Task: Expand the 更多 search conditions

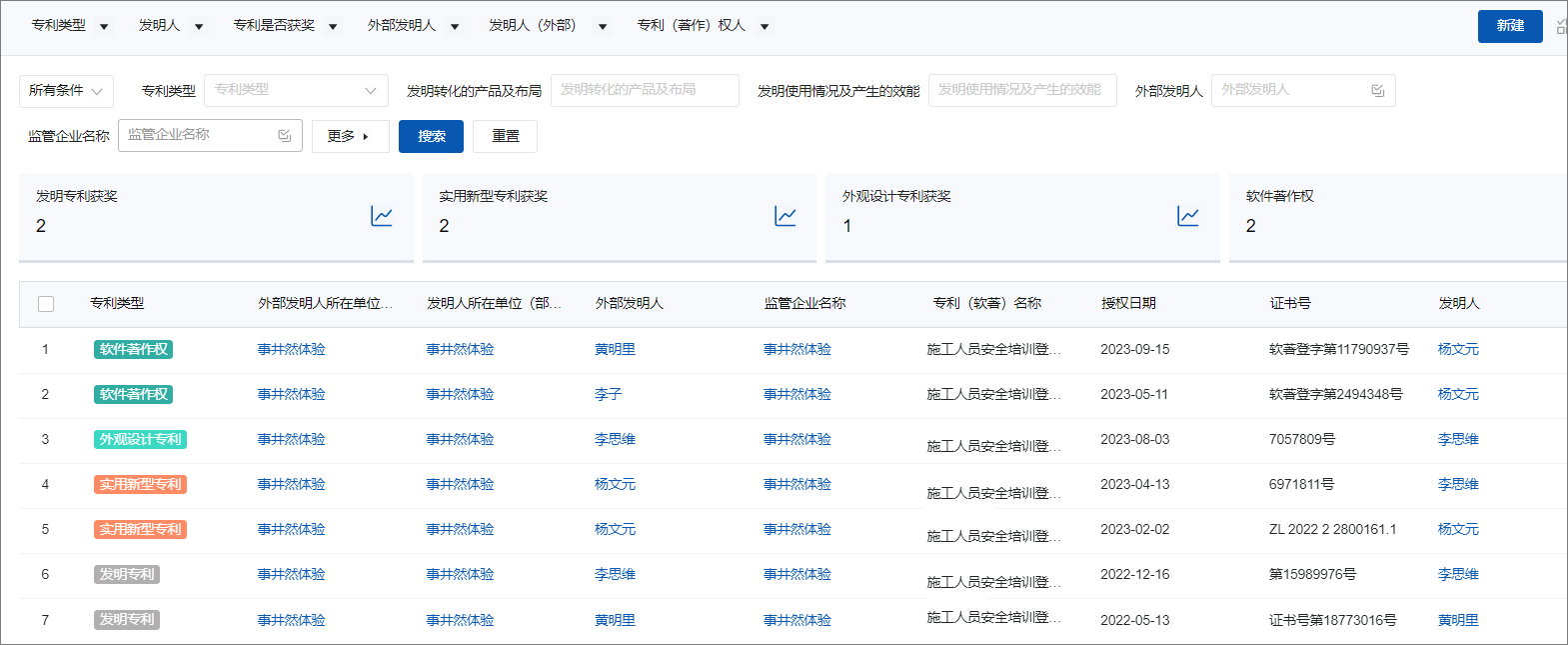Action: [350, 136]
